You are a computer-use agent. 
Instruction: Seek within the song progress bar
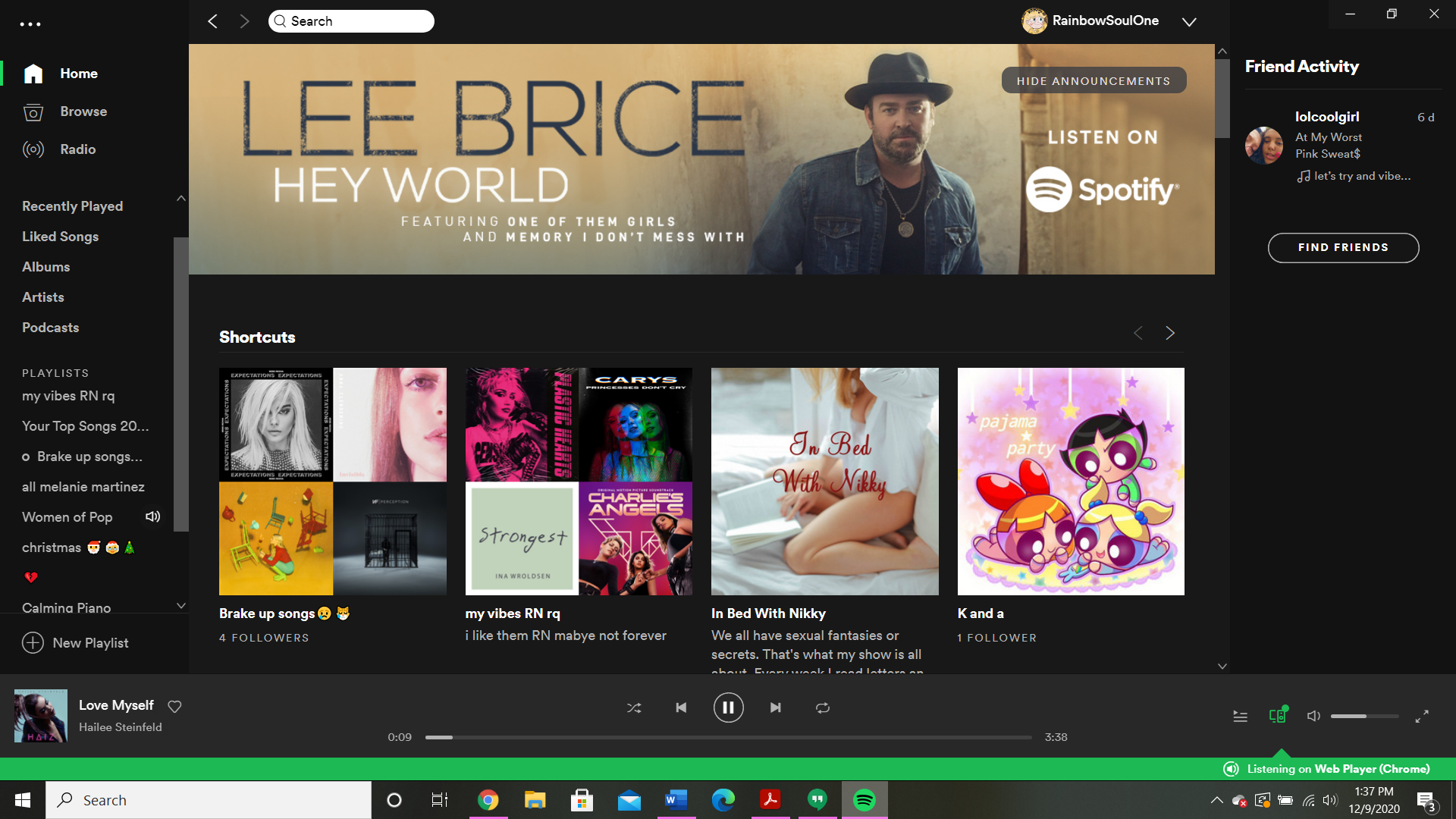(728, 737)
